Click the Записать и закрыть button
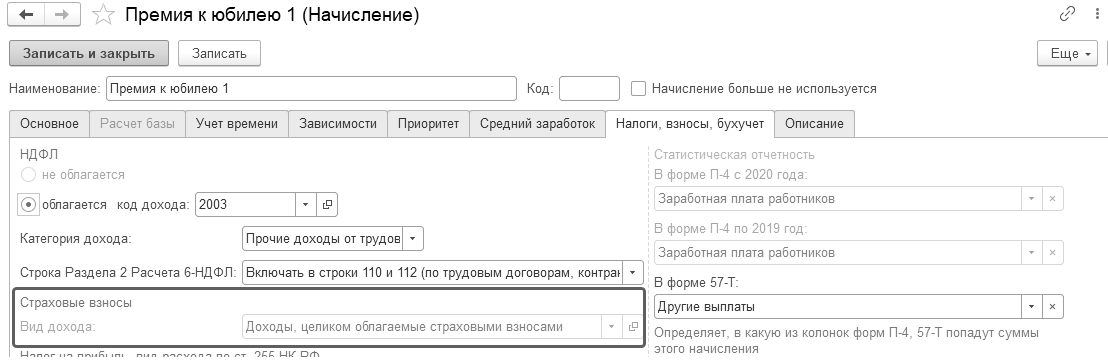1108x360 pixels. click(x=89, y=53)
